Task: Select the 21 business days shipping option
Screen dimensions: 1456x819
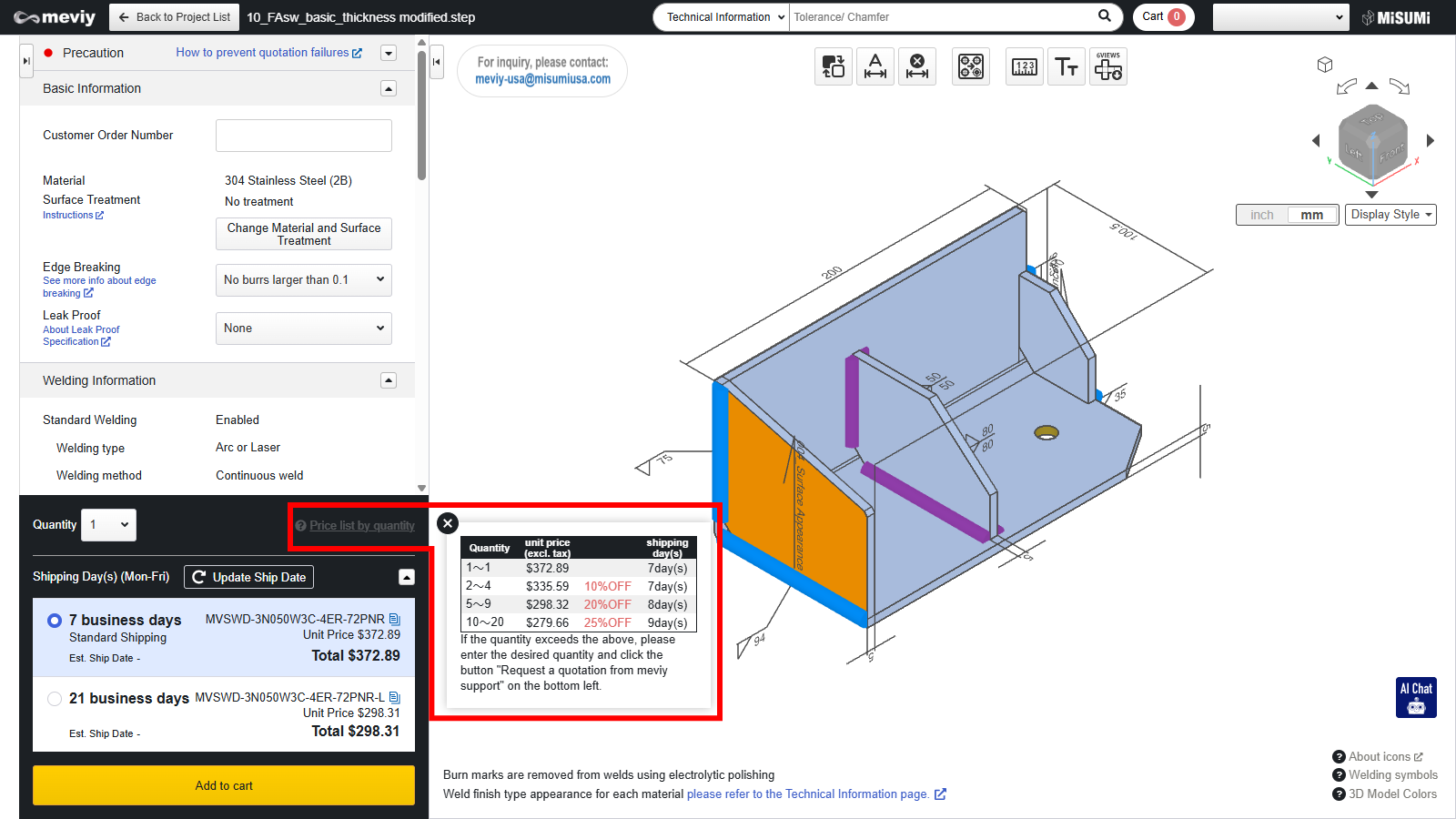Action: click(x=55, y=699)
